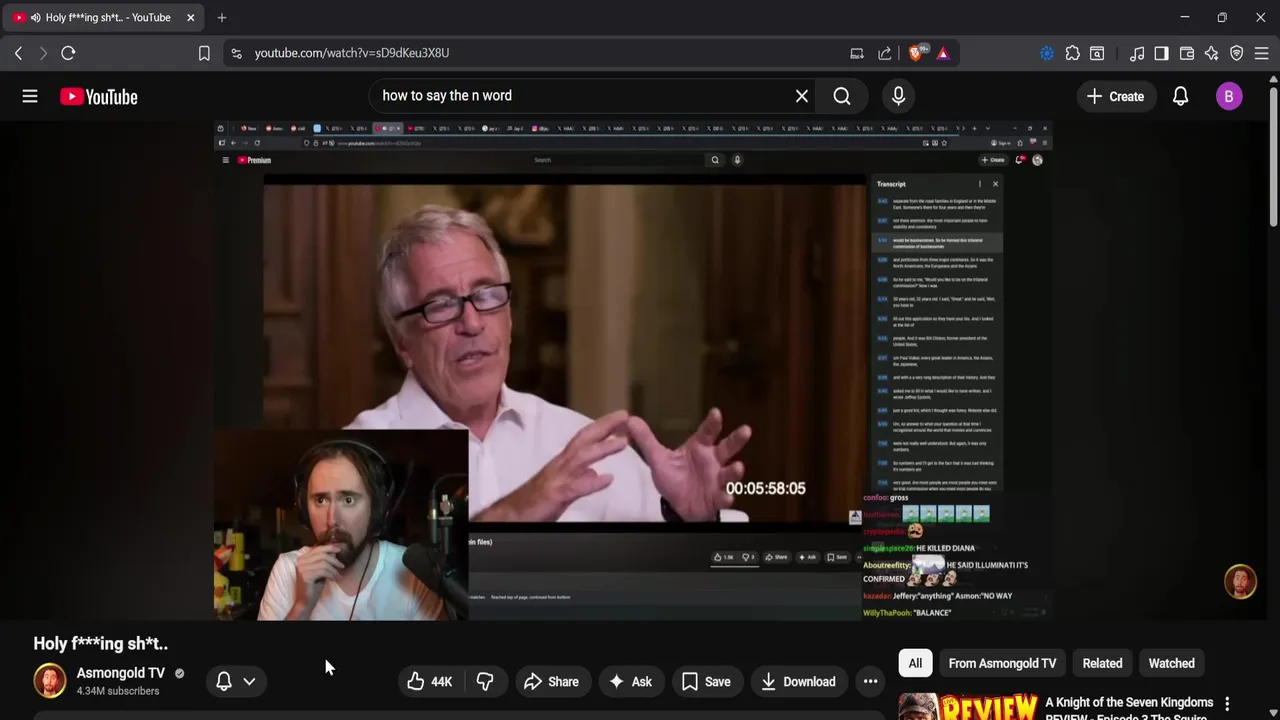Open the browser main menu
Screen dimensions: 1280x720
pyautogui.click(x=1262, y=53)
